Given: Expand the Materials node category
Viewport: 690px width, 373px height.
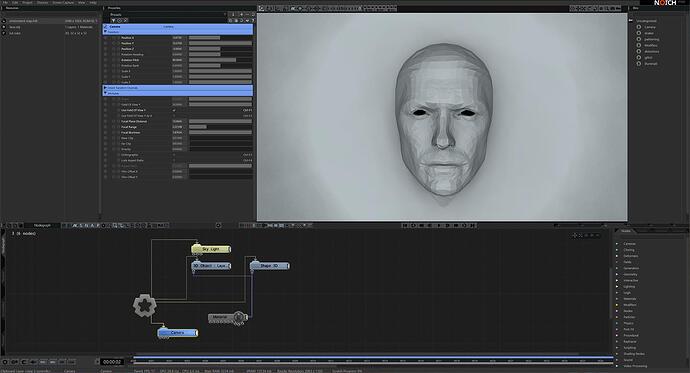Looking at the screenshot, I should tap(617, 299).
